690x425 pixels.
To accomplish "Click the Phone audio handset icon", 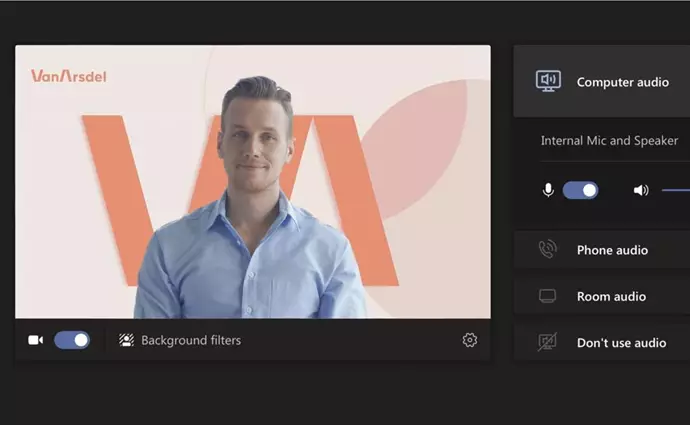I will point(547,249).
